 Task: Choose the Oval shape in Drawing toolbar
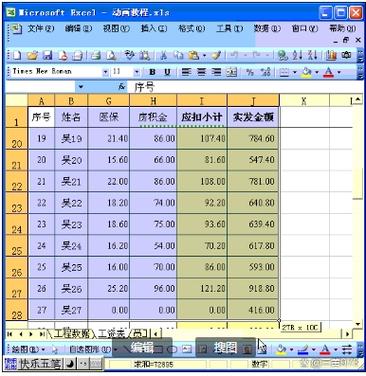tap(171, 350)
